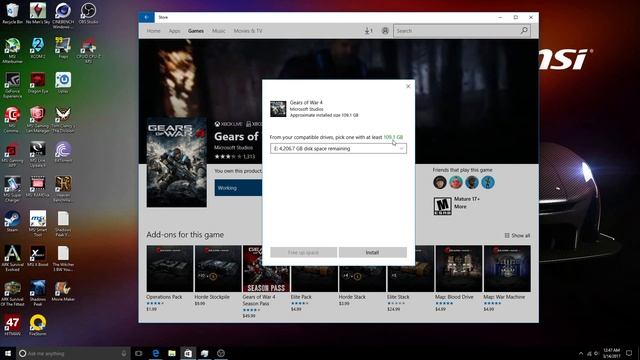This screenshot has height=360, width=640.
Task: Open Gears of War 4 Season Pass thumbnail
Action: tap(266, 268)
